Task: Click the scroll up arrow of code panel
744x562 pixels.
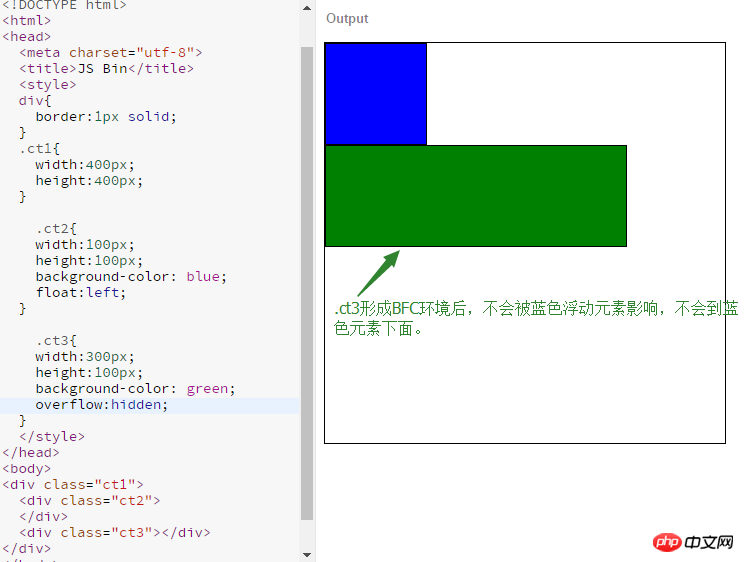Action: (x=307, y=8)
